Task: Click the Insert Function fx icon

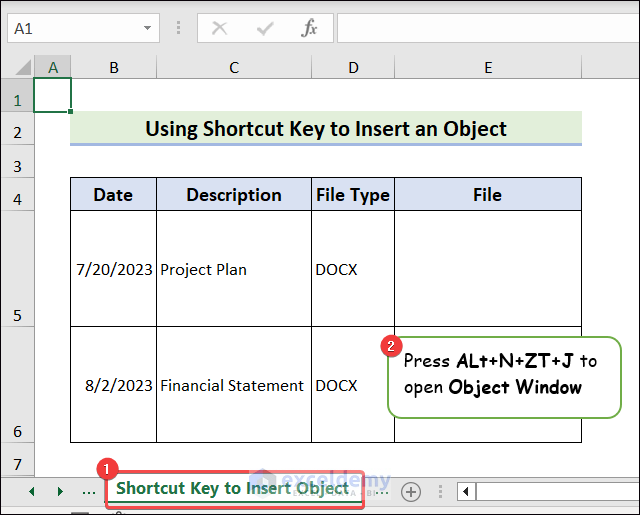Action: pos(310,29)
